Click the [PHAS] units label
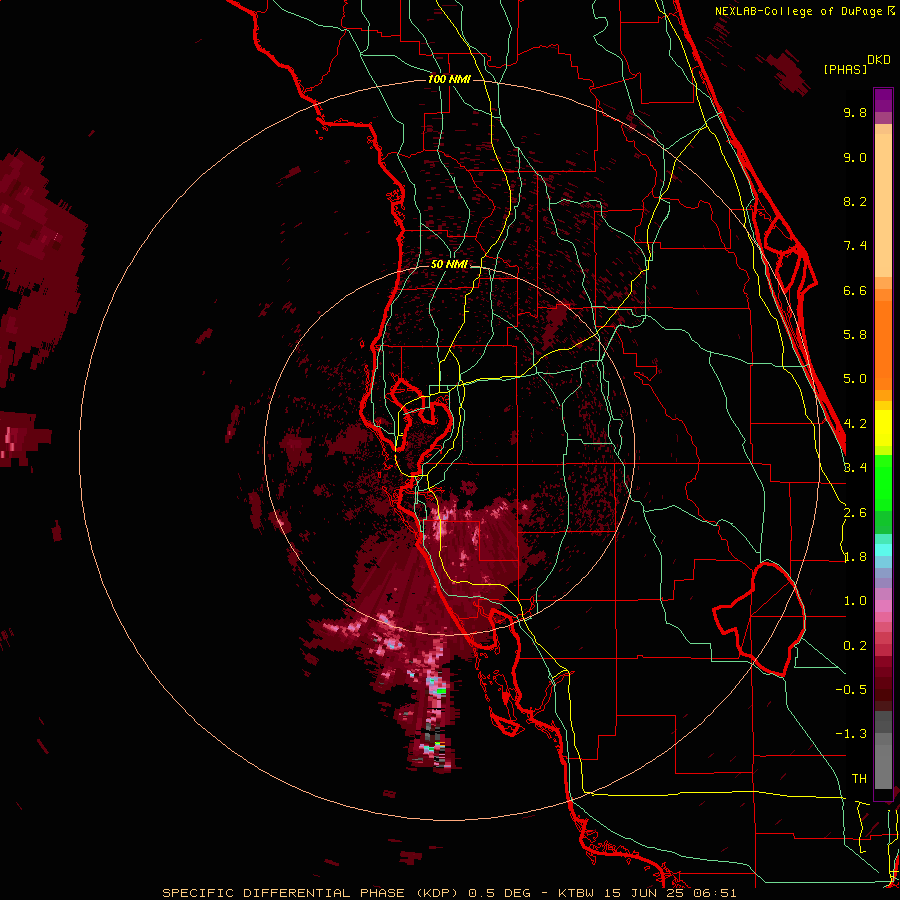Screen dimensions: 900x900 point(845,69)
